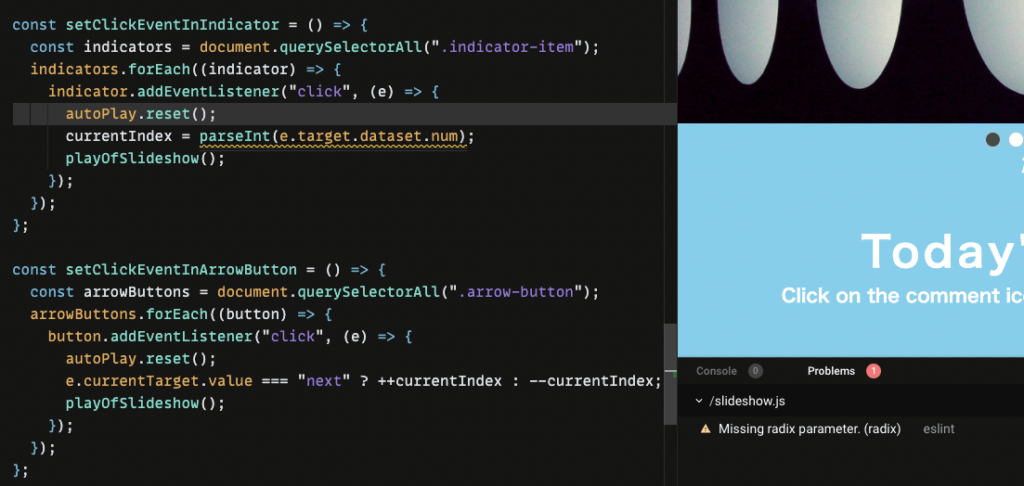
Task: Open the Problems tab
Action: (831, 371)
